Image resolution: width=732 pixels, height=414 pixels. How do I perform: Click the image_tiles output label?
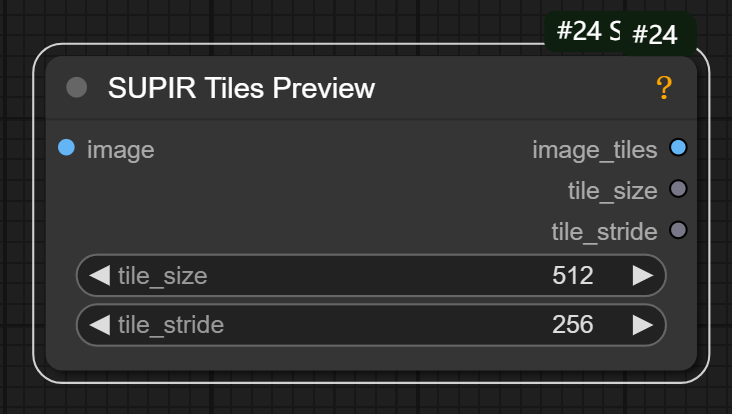click(x=594, y=150)
